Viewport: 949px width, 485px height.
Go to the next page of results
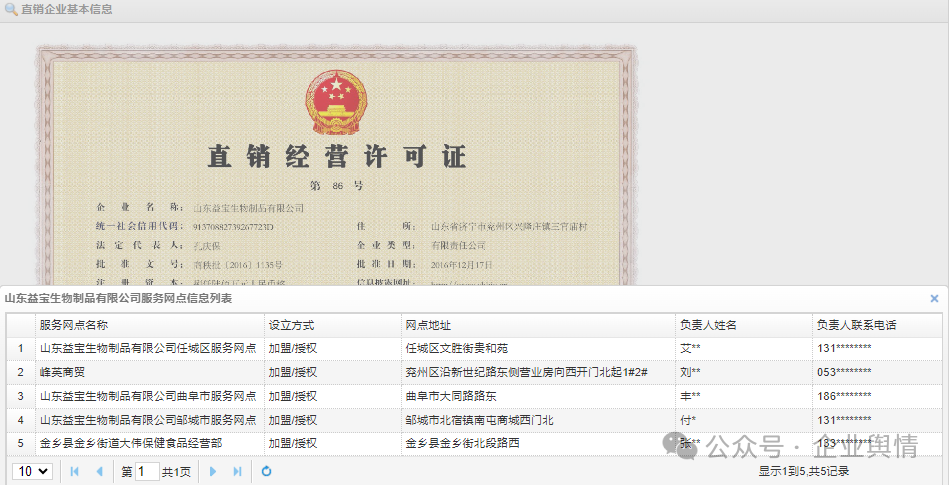point(212,471)
